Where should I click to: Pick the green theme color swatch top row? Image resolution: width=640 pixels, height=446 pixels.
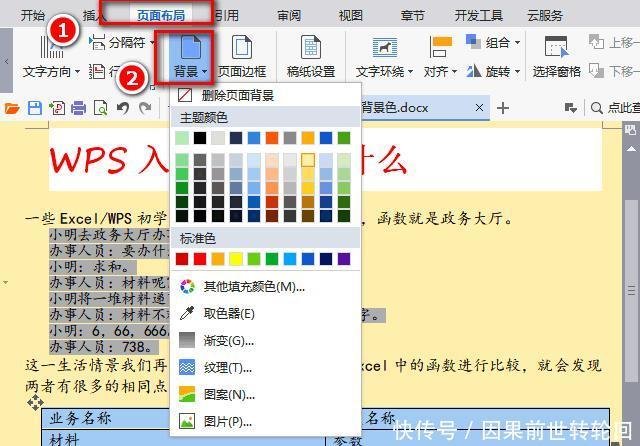[x=344, y=138]
